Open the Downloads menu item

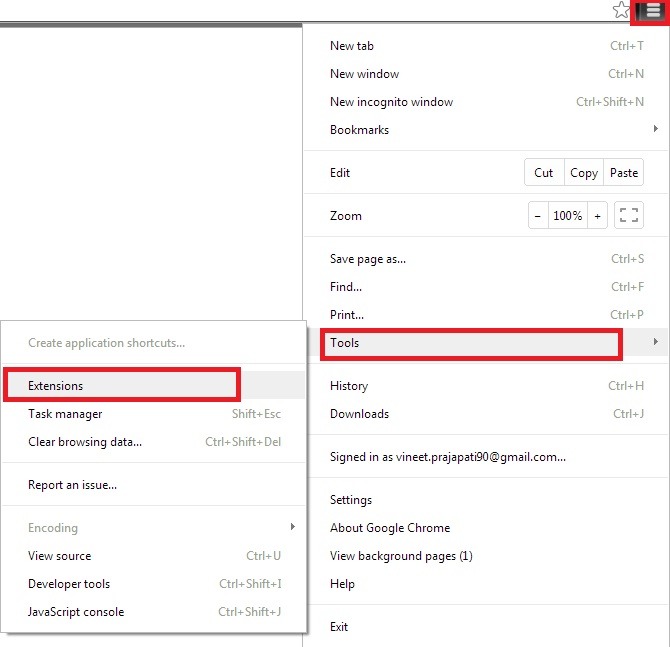(359, 414)
